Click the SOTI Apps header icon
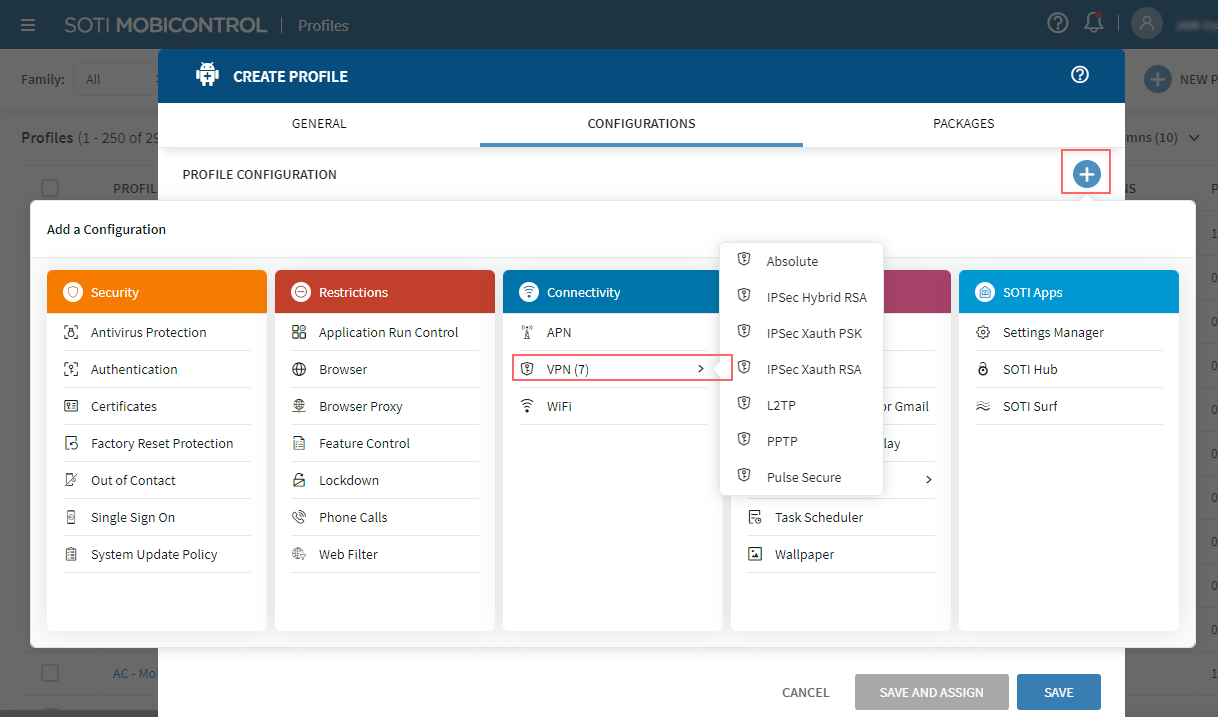1218x717 pixels. (x=984, y=292)
